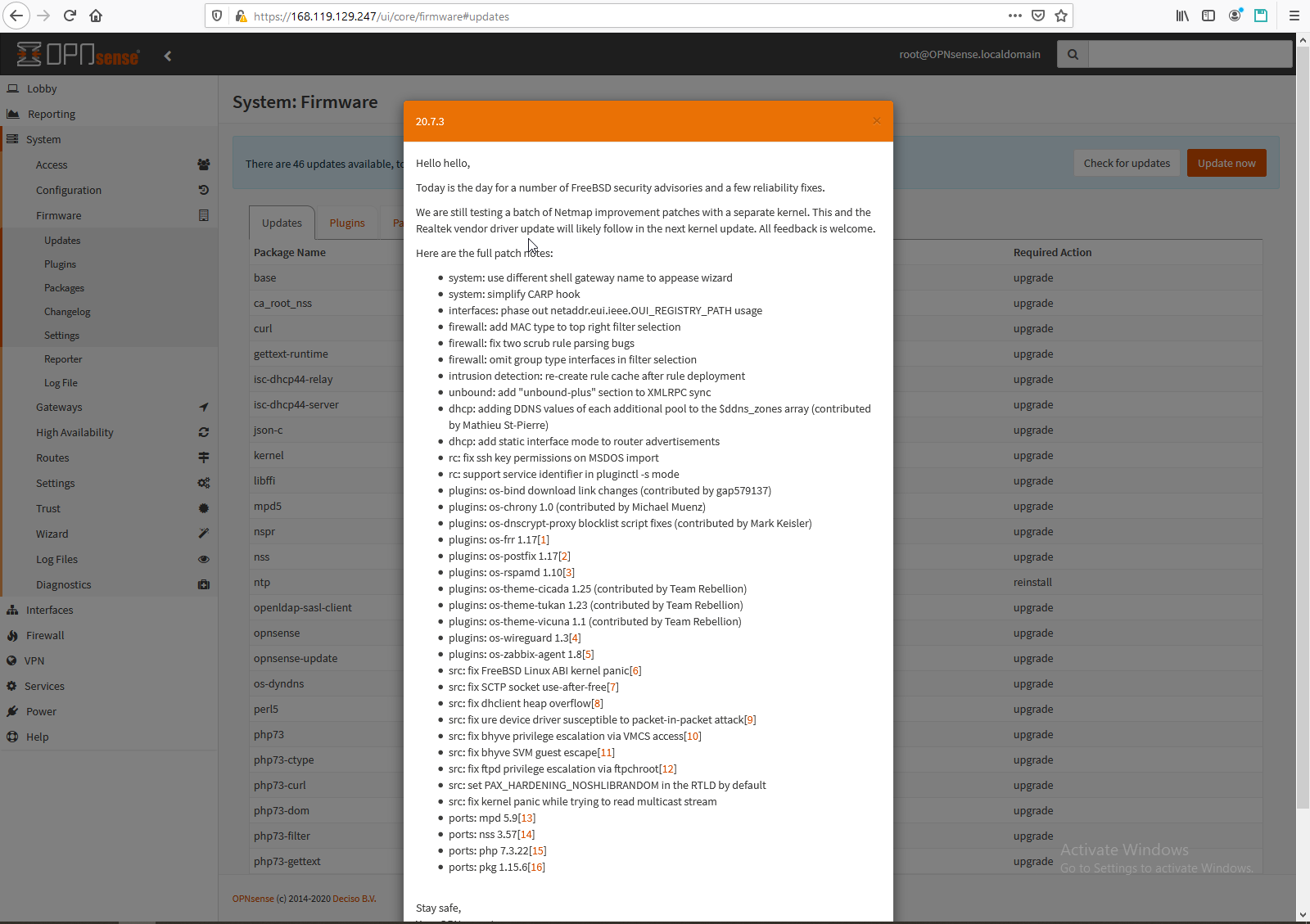1310x924 pixels.
Task: Select the Updates tab
Action: [282, 223]
